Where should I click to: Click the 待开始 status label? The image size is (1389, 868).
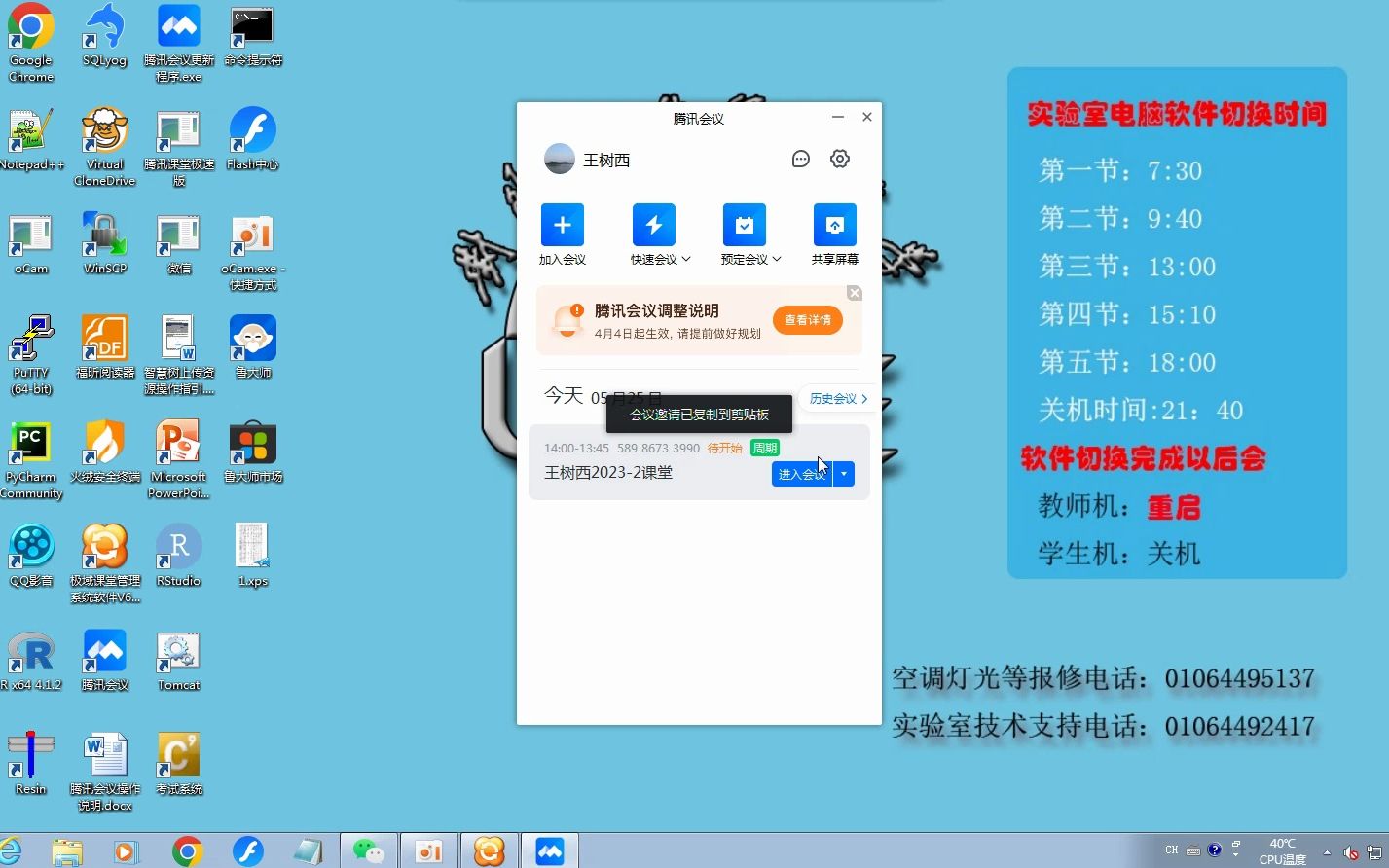point(724,449)
